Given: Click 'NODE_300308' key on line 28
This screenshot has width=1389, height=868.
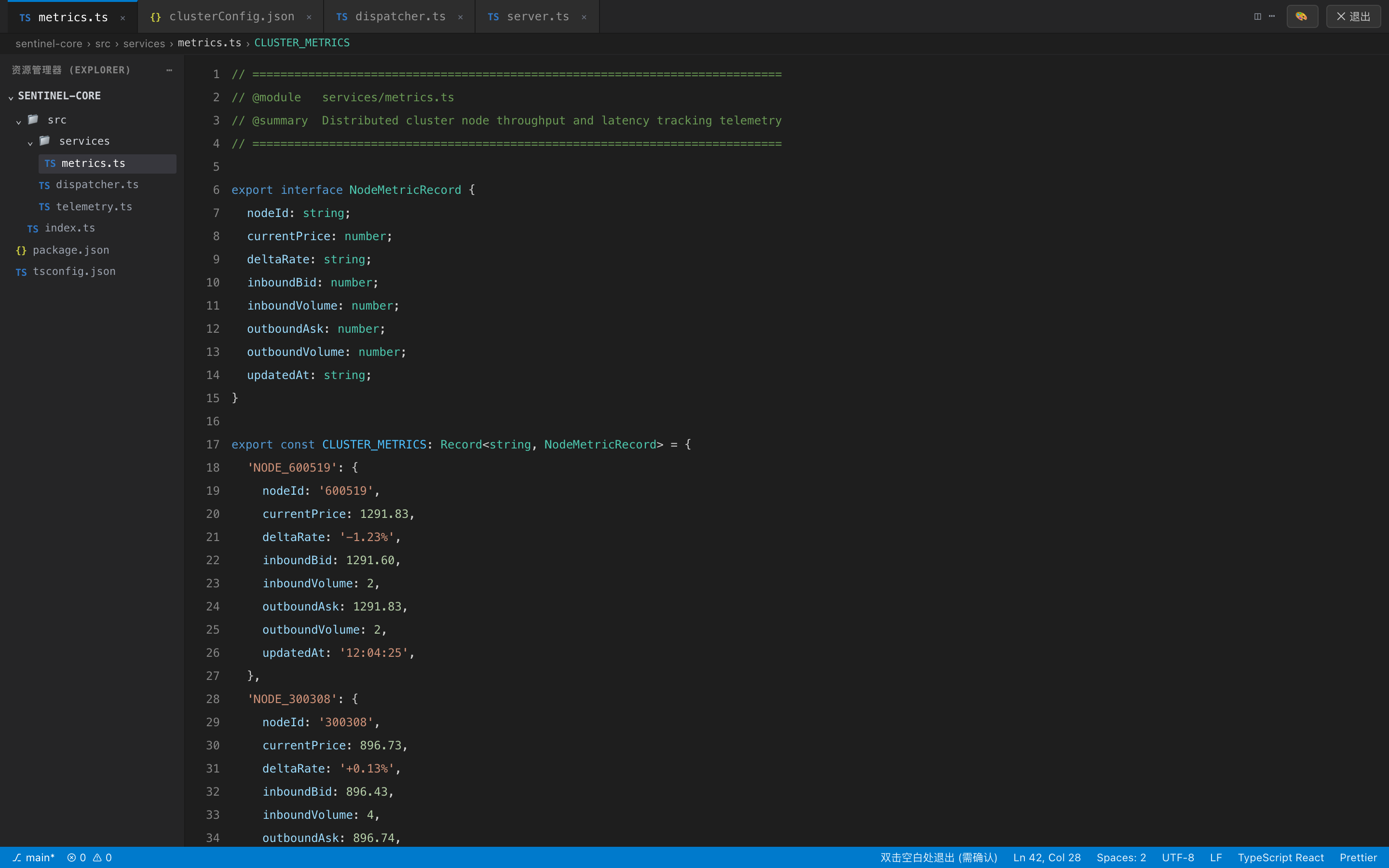Looking at the screenshot, I should click(292, 699).
